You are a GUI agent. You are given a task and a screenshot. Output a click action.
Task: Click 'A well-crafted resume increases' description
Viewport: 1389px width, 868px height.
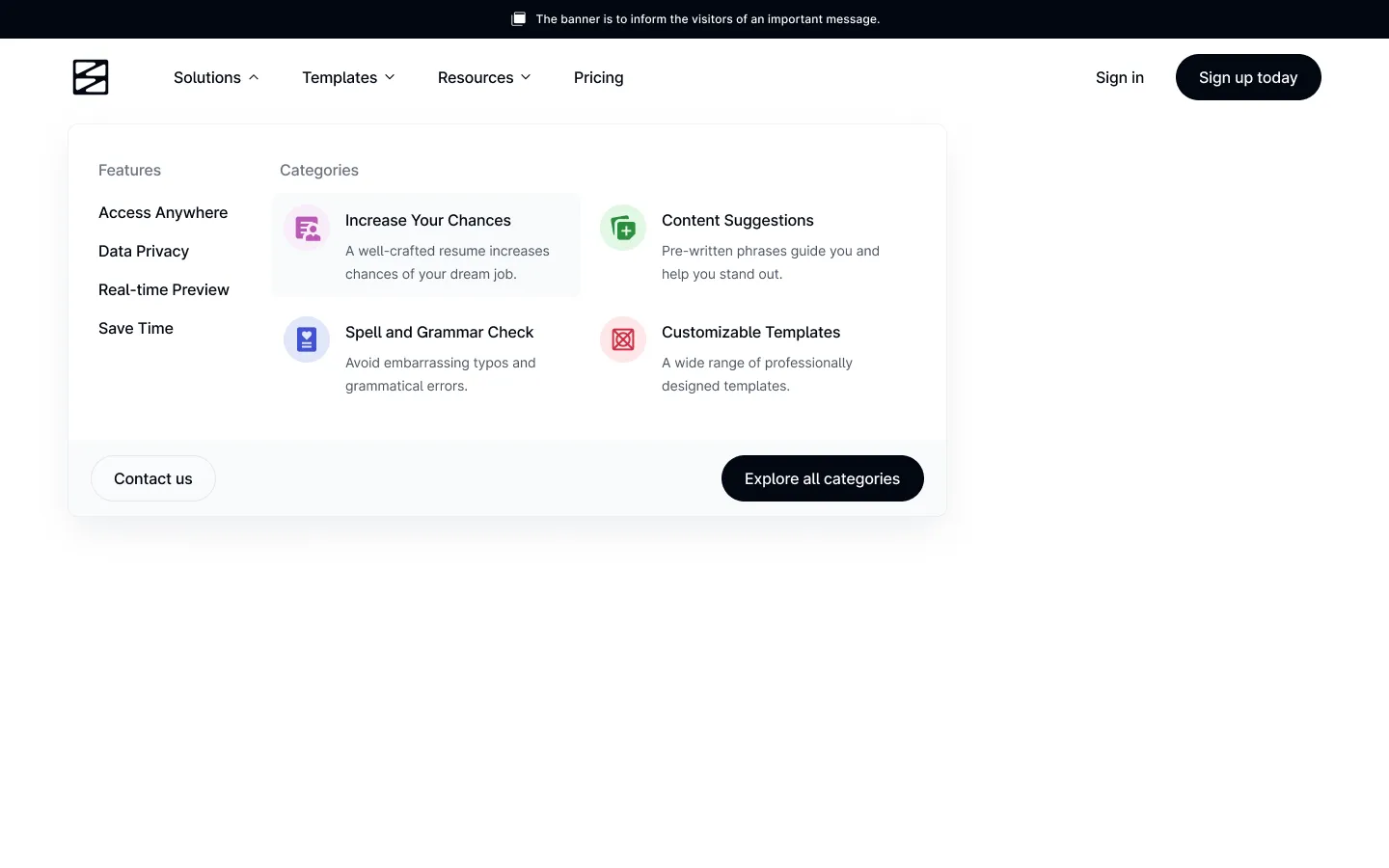[448, 262]
